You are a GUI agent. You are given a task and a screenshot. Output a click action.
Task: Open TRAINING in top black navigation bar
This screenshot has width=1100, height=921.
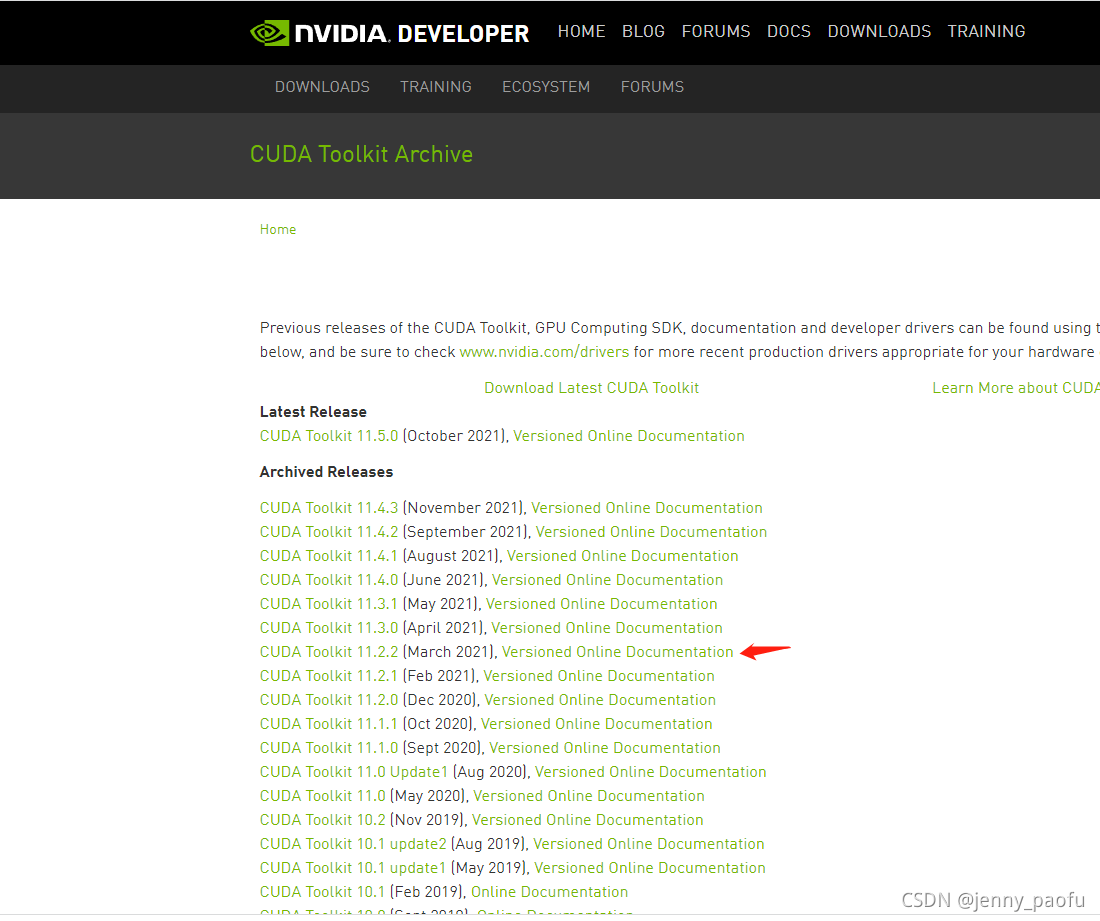[x=986, y=32]
